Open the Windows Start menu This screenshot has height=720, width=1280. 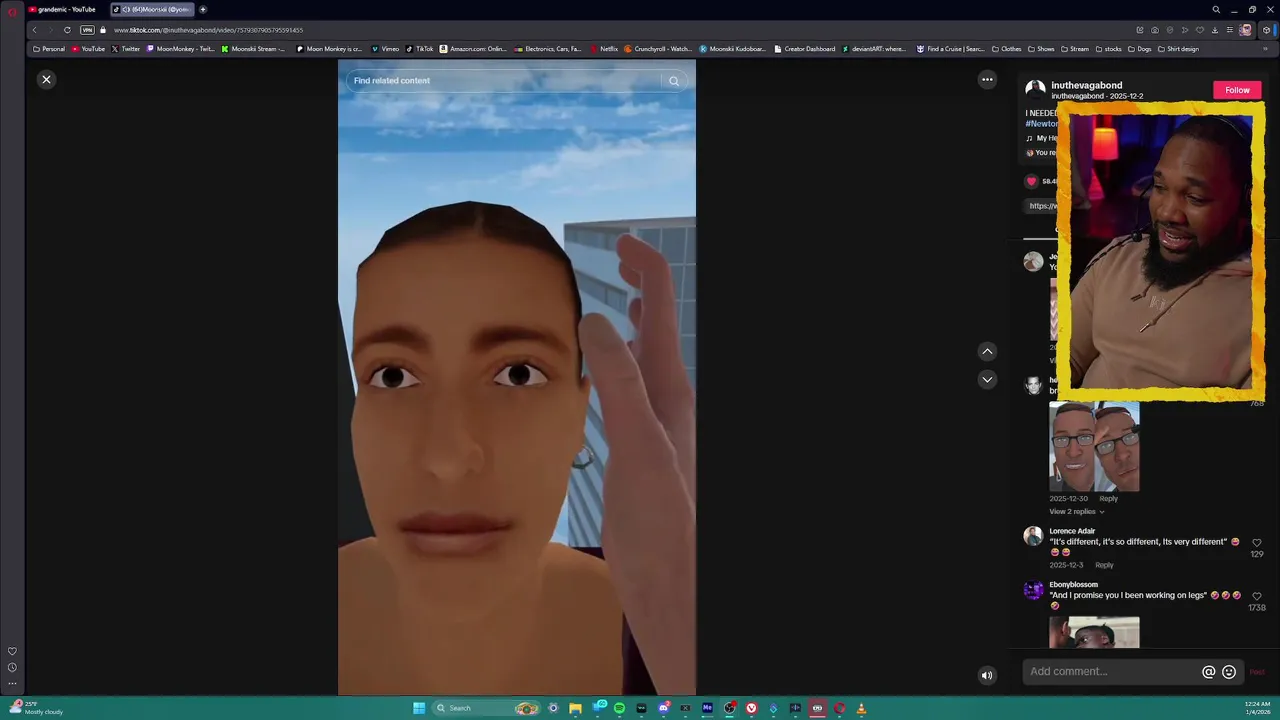(x=419, y=708)
